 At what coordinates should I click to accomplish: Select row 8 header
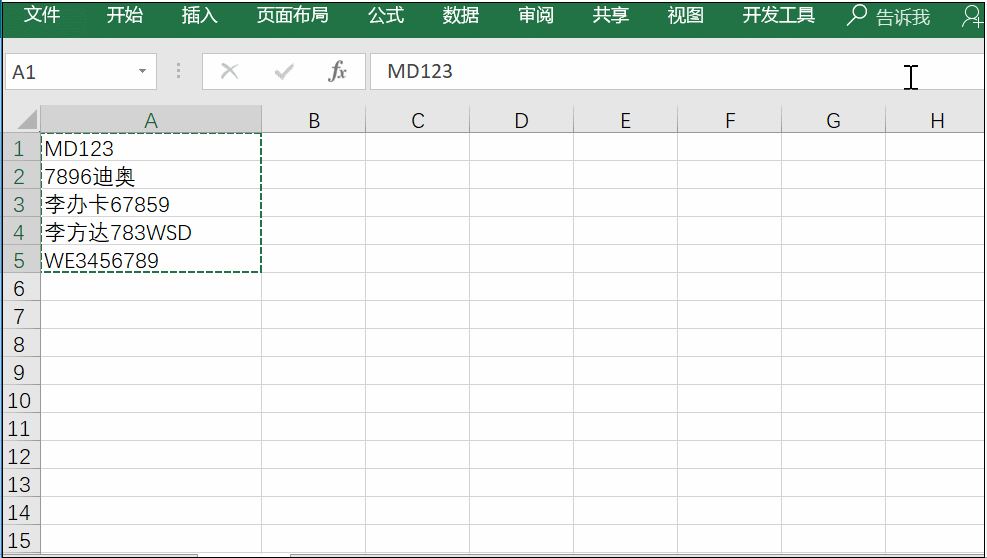[x=21, y=344]
